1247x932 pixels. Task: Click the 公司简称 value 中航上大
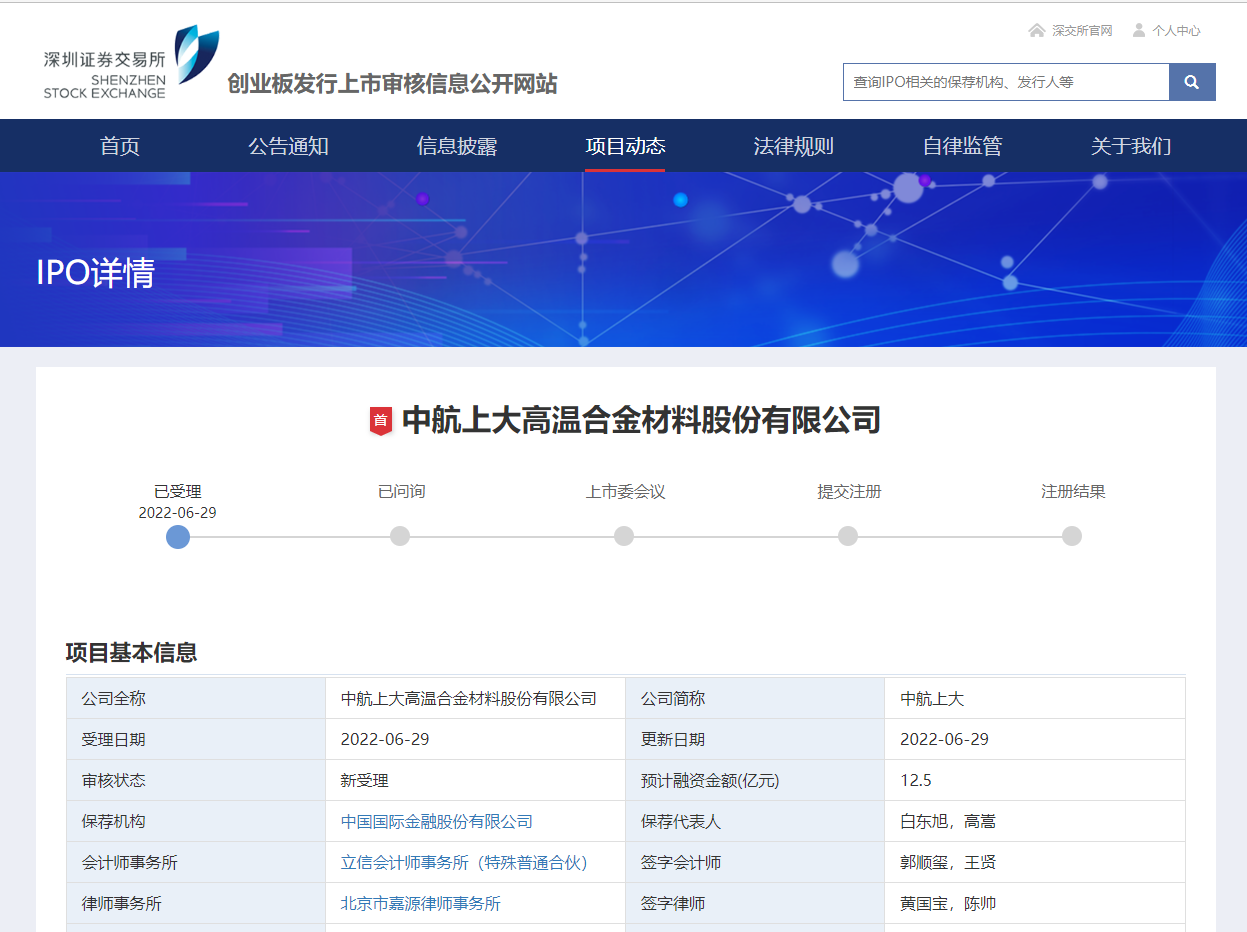tap(932, 699)
